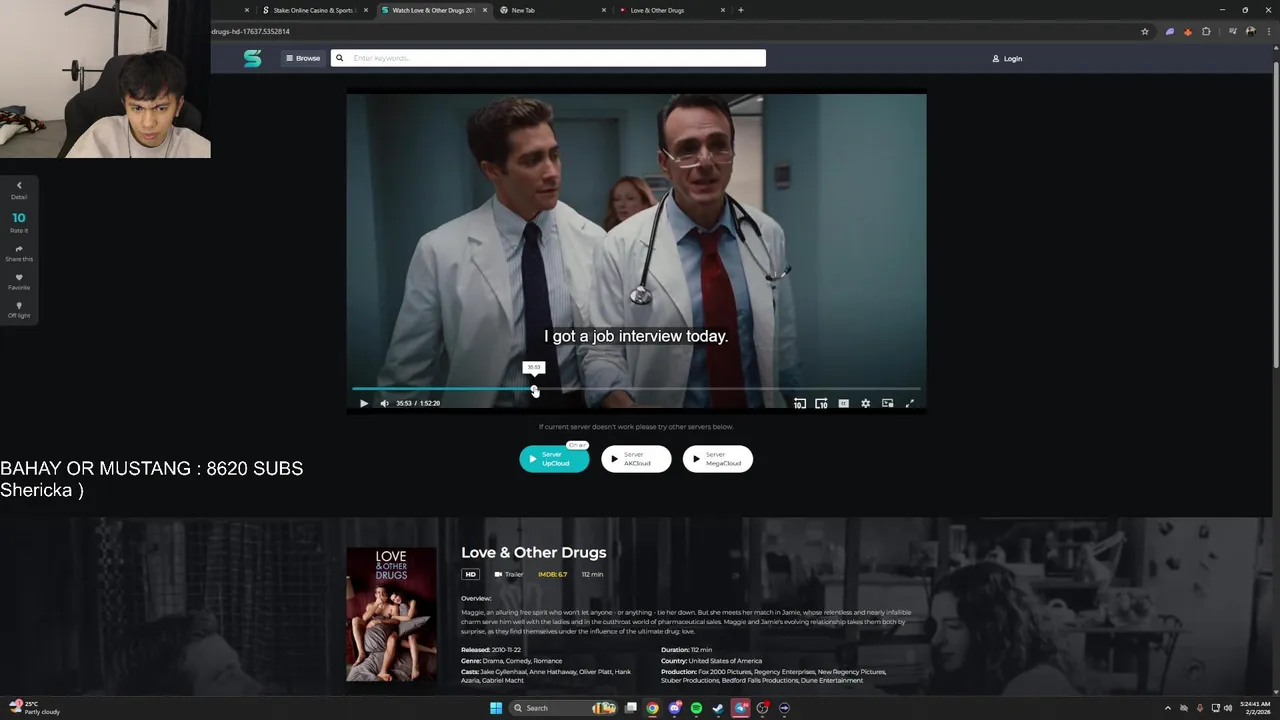Image resolution: width=1280 pixels, height=720 pixels.
Task: Open the taskbar clock and date
Action: point(1254,708)
